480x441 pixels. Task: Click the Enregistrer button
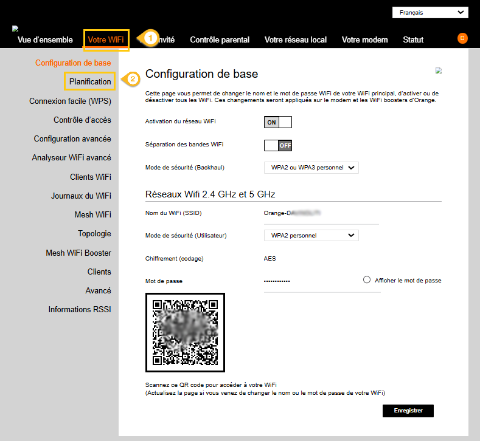point(408,411)
